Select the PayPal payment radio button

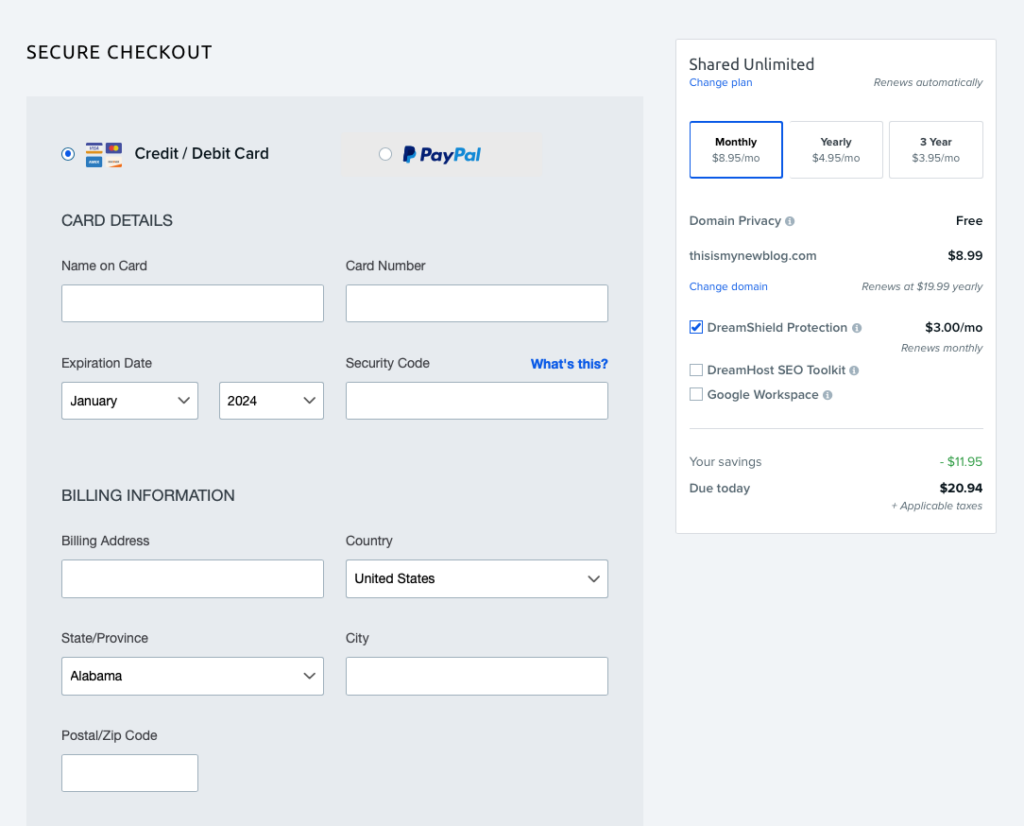pos(385,154)
